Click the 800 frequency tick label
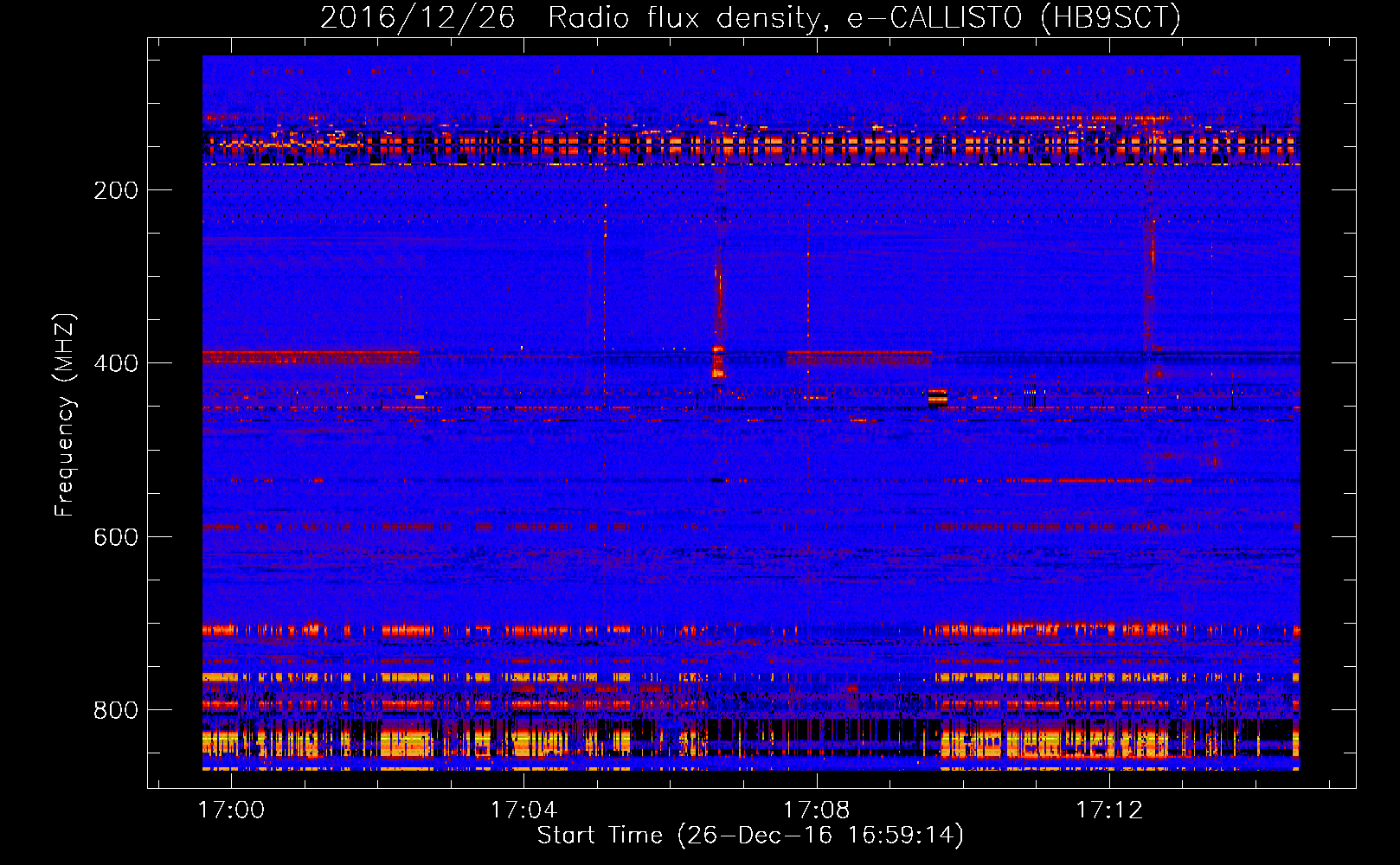This screenshot has height=865, width=1400. pos(116,710)
